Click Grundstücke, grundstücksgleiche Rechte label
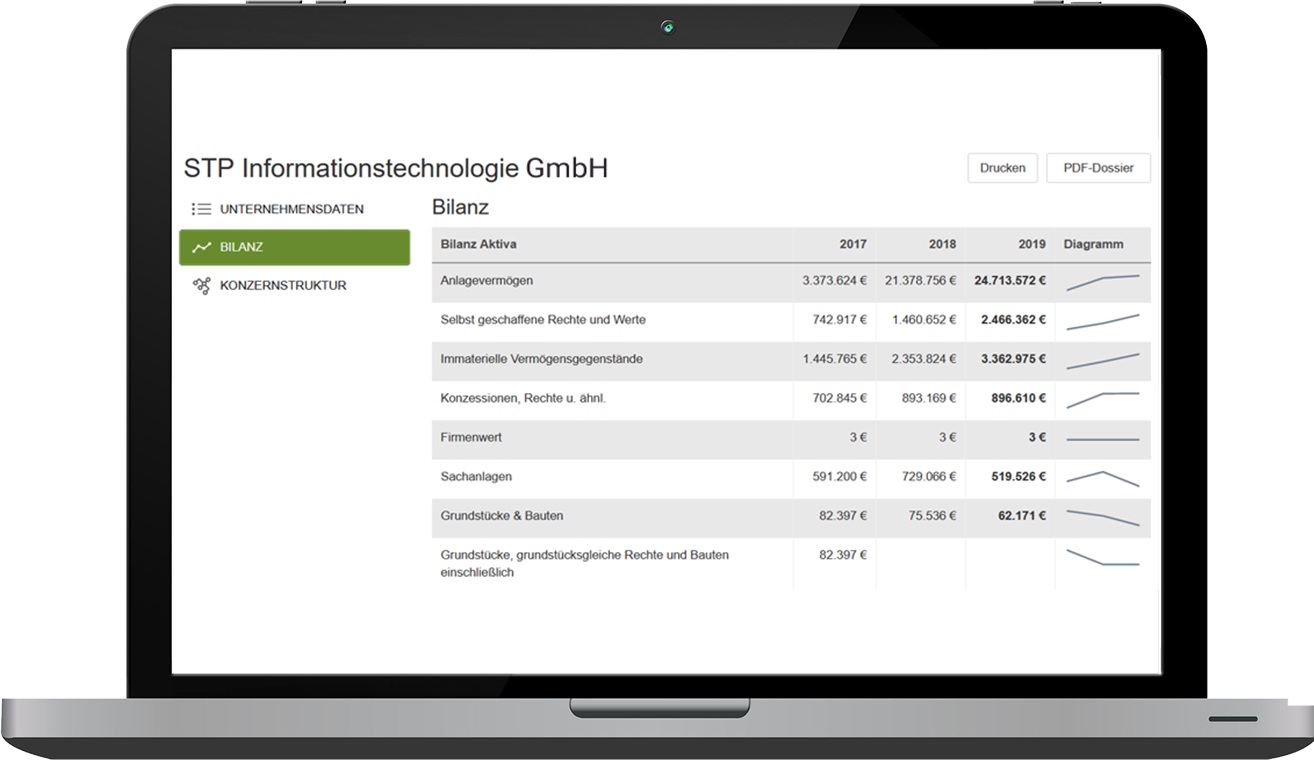1314x763 pixels. coord(584,564)
